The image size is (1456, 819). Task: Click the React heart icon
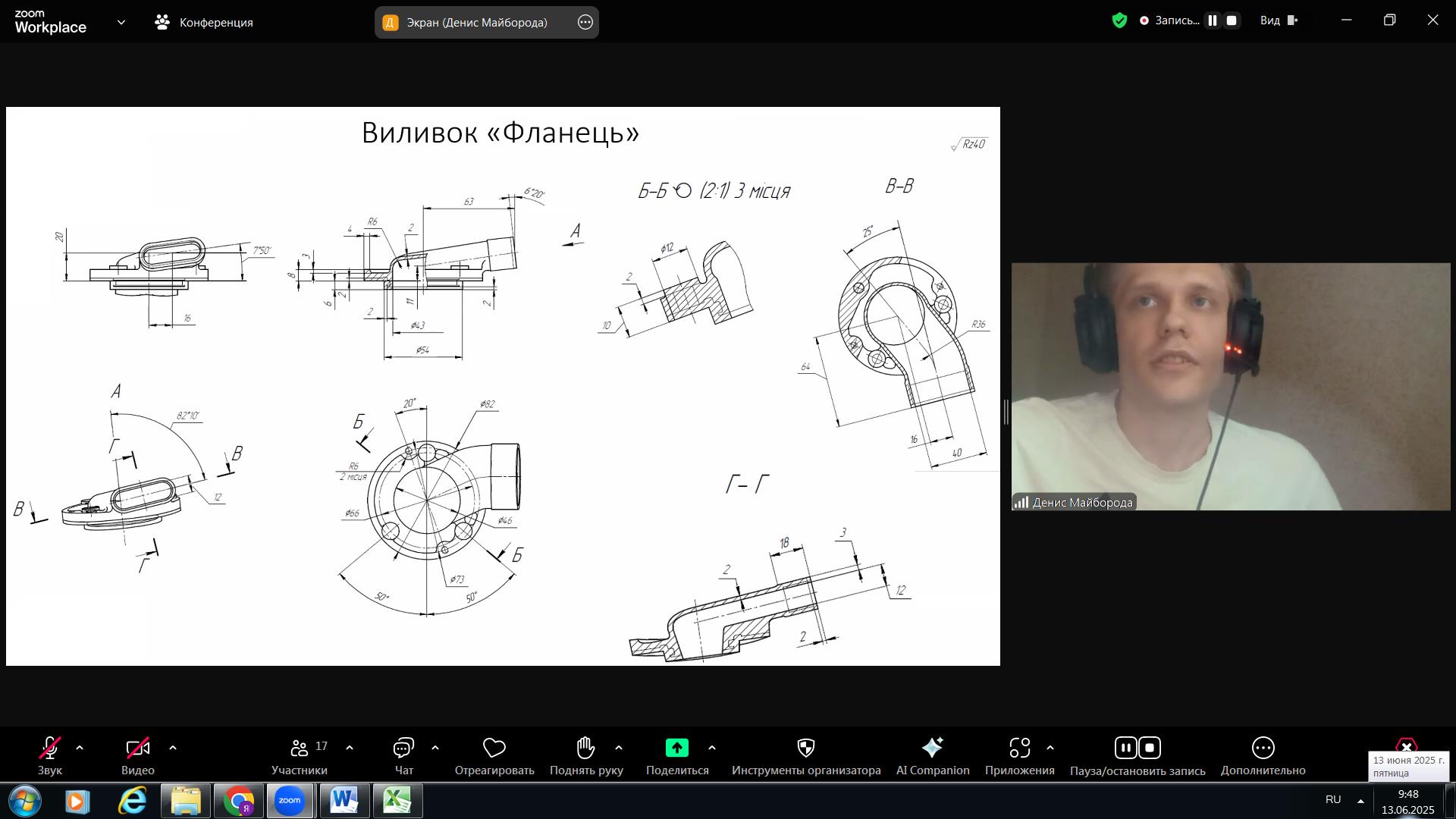(494, 748)
